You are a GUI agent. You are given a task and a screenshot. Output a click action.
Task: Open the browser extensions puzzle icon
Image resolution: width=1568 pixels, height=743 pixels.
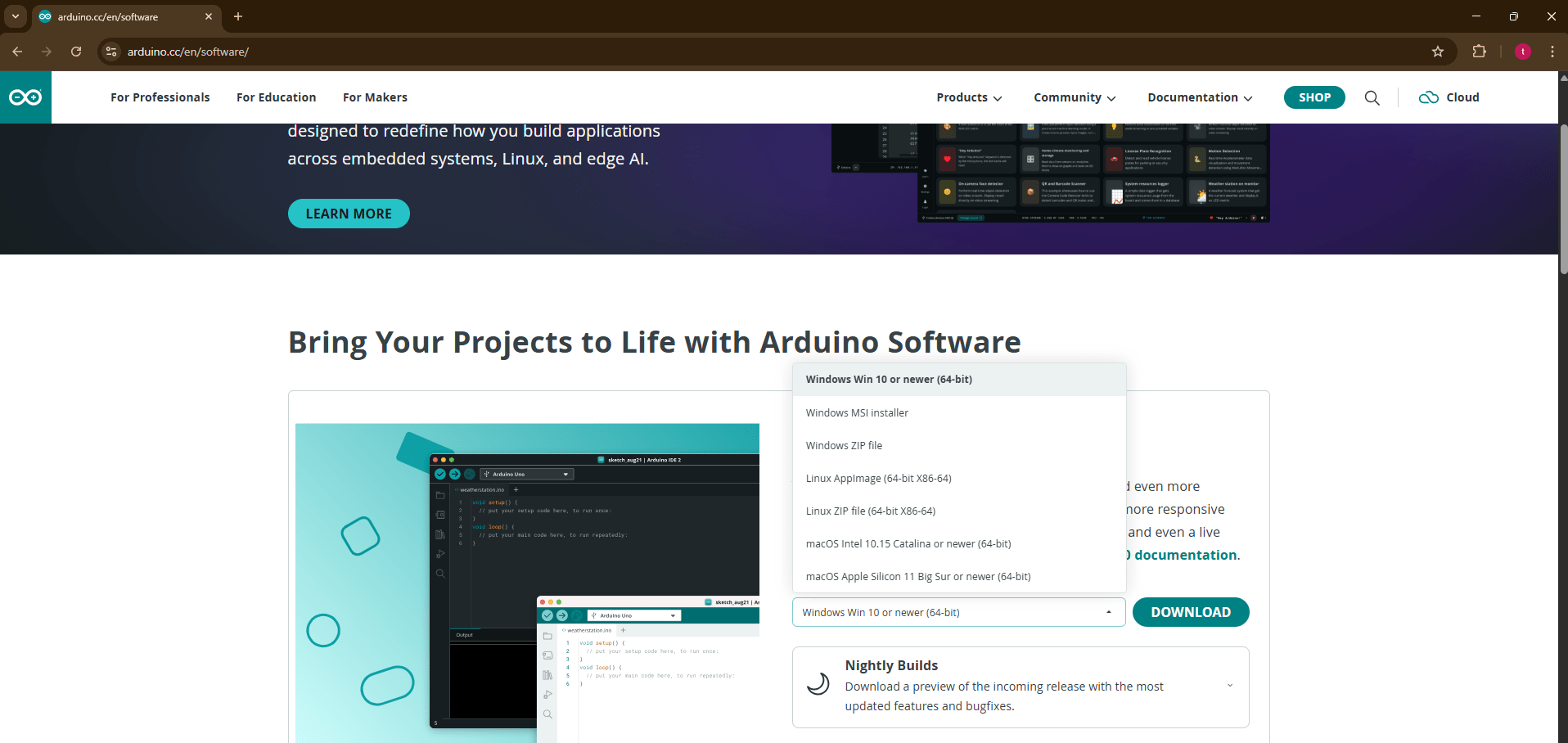click(1479, 52)
